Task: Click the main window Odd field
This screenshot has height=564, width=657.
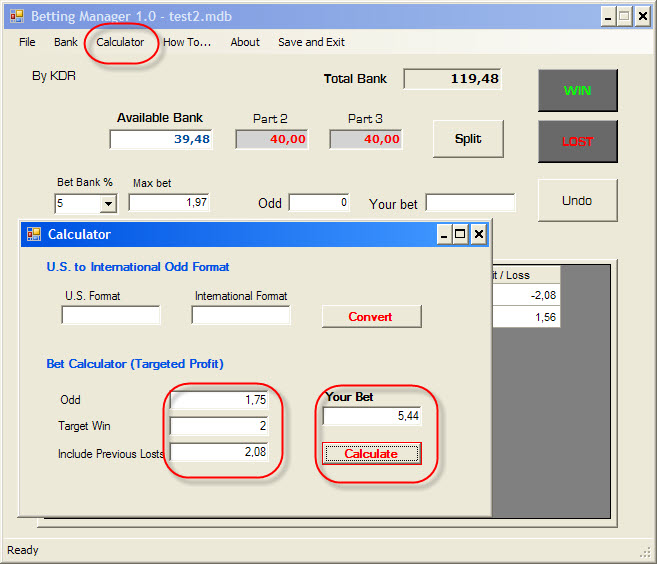Action: point(319,203)
